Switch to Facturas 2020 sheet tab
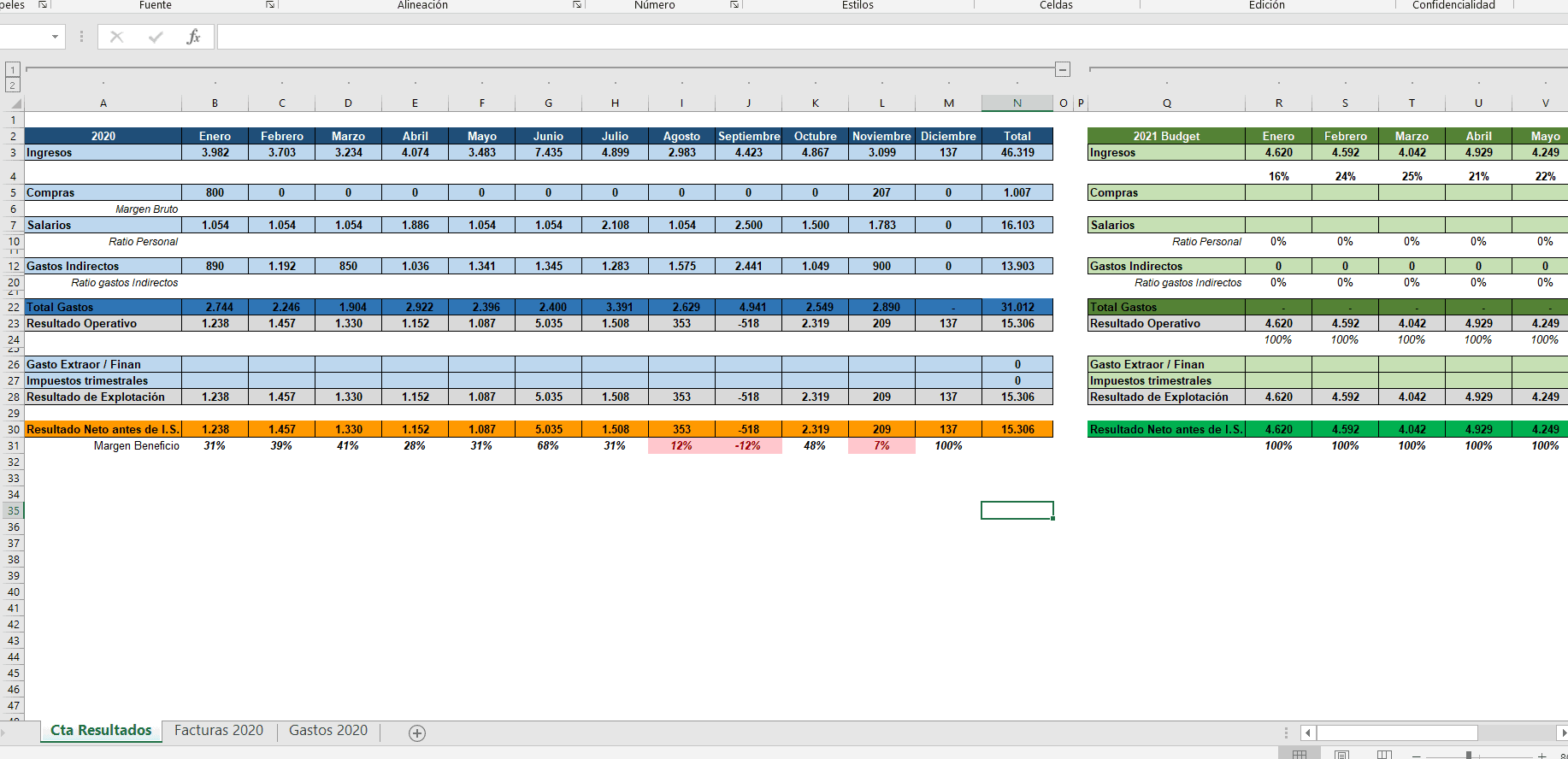Viewport: 1568px width, 759px height. pyautogui.click(x=219, y=731)
